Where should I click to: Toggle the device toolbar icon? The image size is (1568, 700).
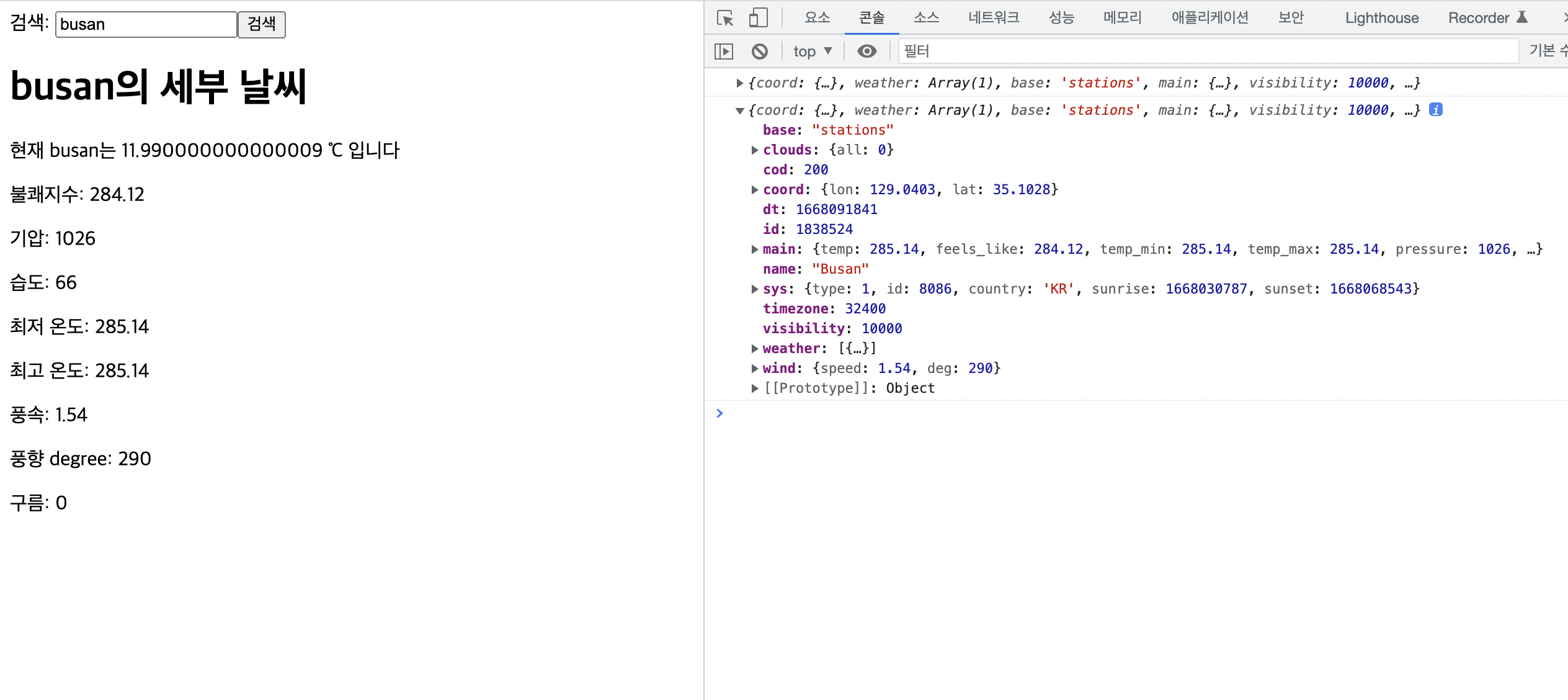758,18
